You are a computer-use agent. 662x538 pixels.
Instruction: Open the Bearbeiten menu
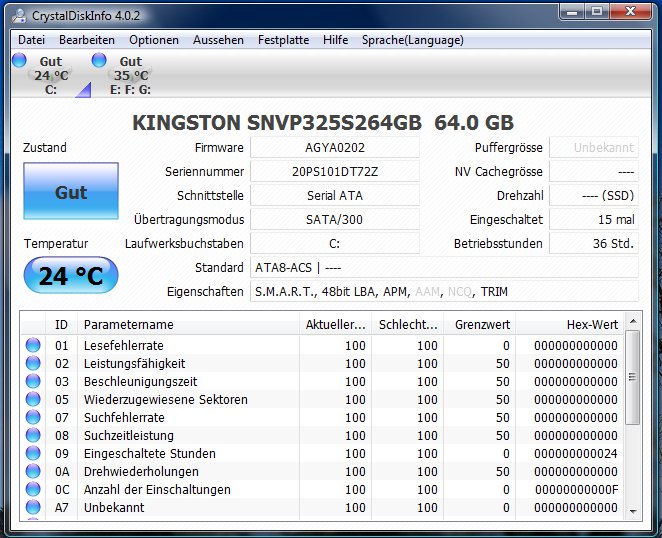[x=87, y=40]
